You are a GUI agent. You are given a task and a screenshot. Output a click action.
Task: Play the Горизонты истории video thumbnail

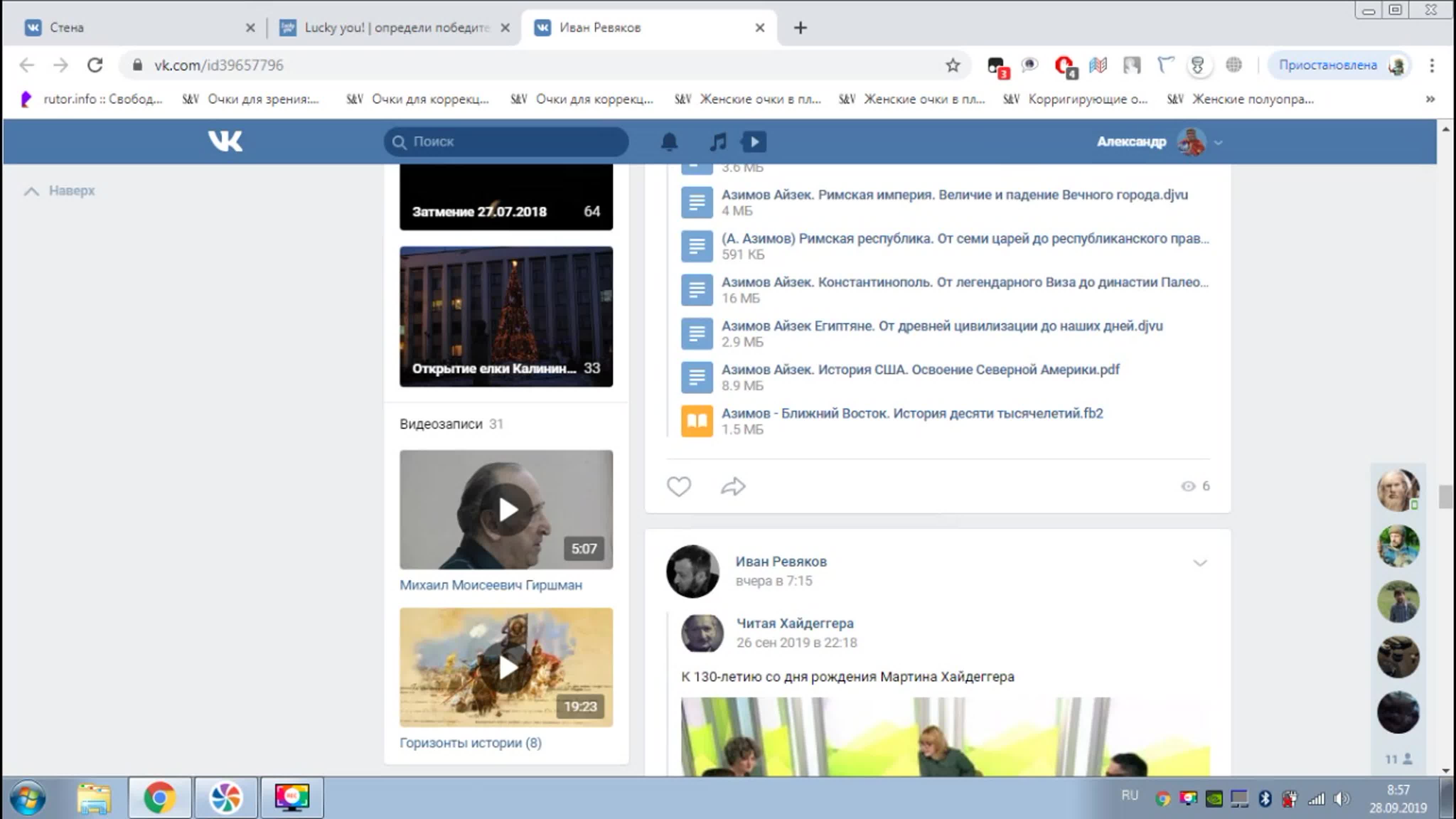click(x=506, y=668)
